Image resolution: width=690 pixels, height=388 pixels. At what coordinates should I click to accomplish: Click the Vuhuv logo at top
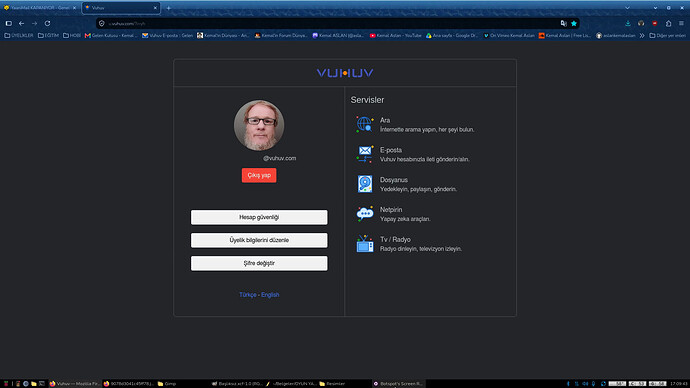point(345,73)
